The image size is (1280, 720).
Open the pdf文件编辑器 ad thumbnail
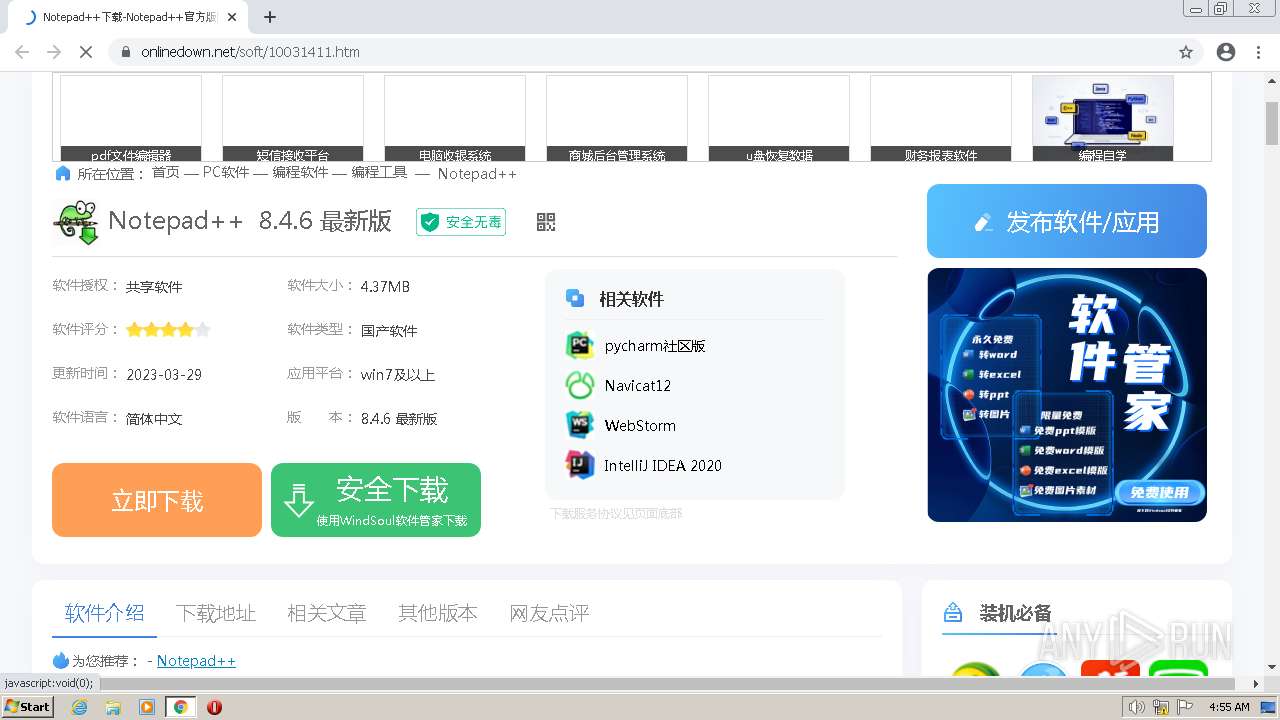tap(131, 118)
